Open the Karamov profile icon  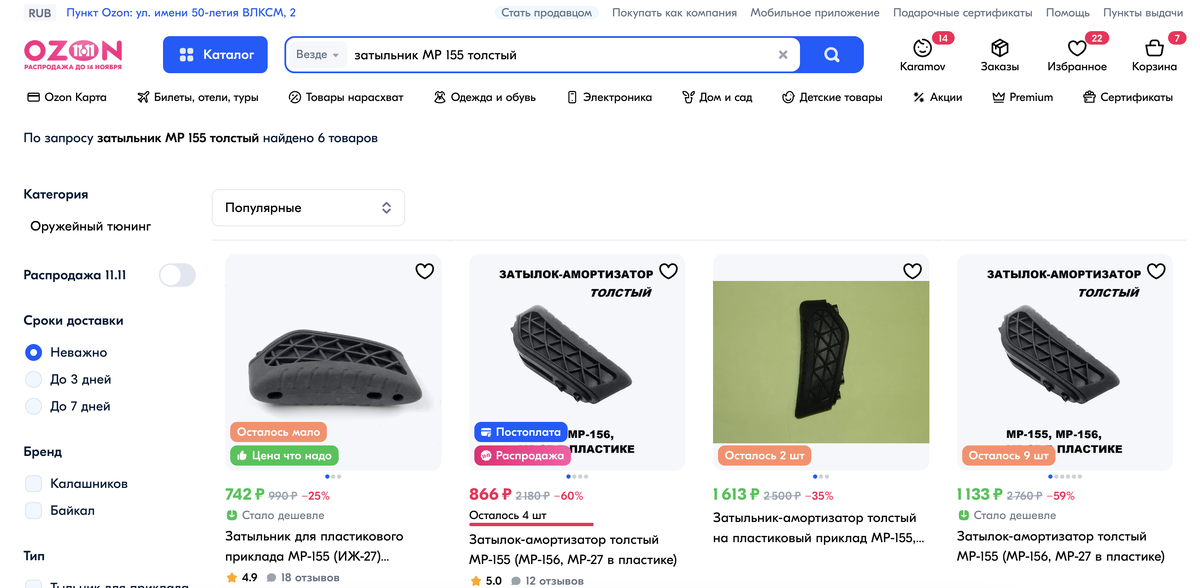pyautogui.click(x=922, y=48)
